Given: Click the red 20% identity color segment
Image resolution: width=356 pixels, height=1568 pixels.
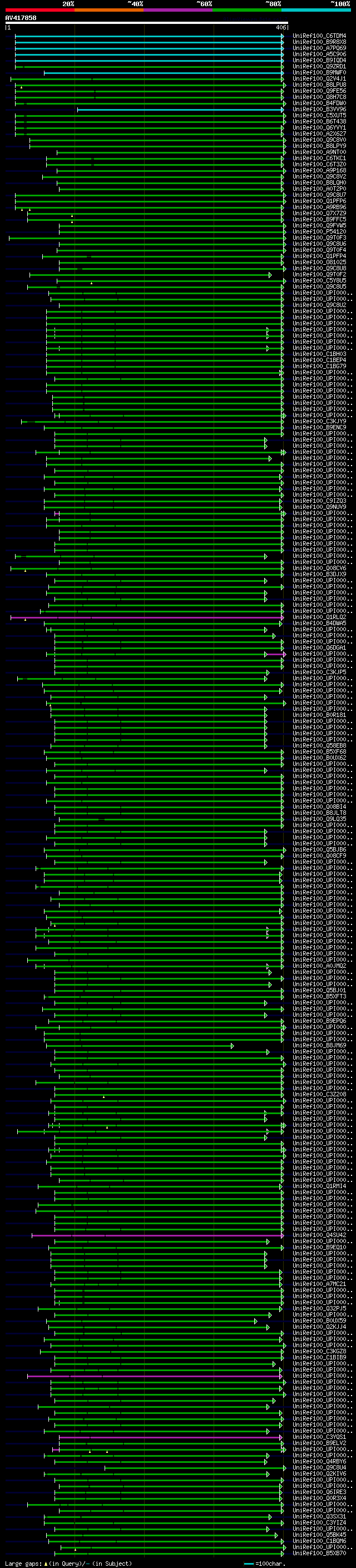Looking at the screenshot, I should [39, 10].
